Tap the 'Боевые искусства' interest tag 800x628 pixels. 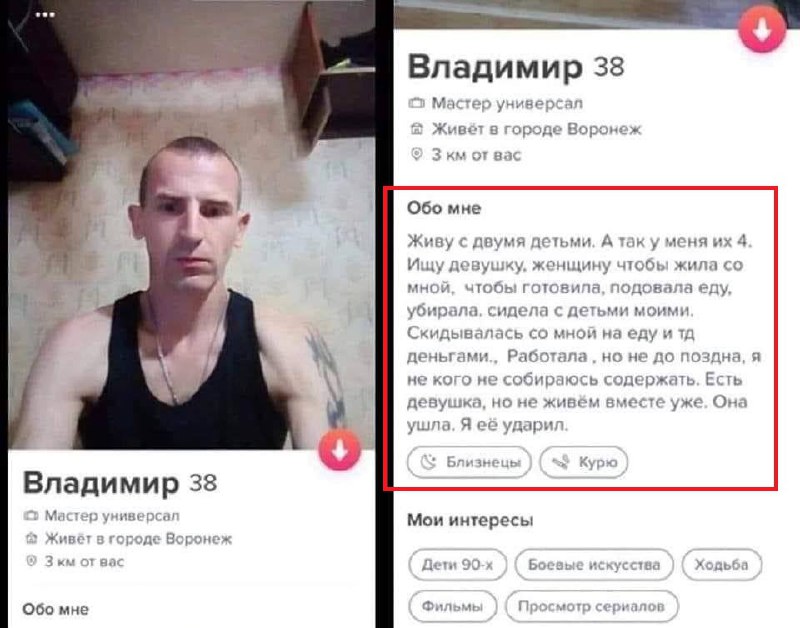point(594,565)
